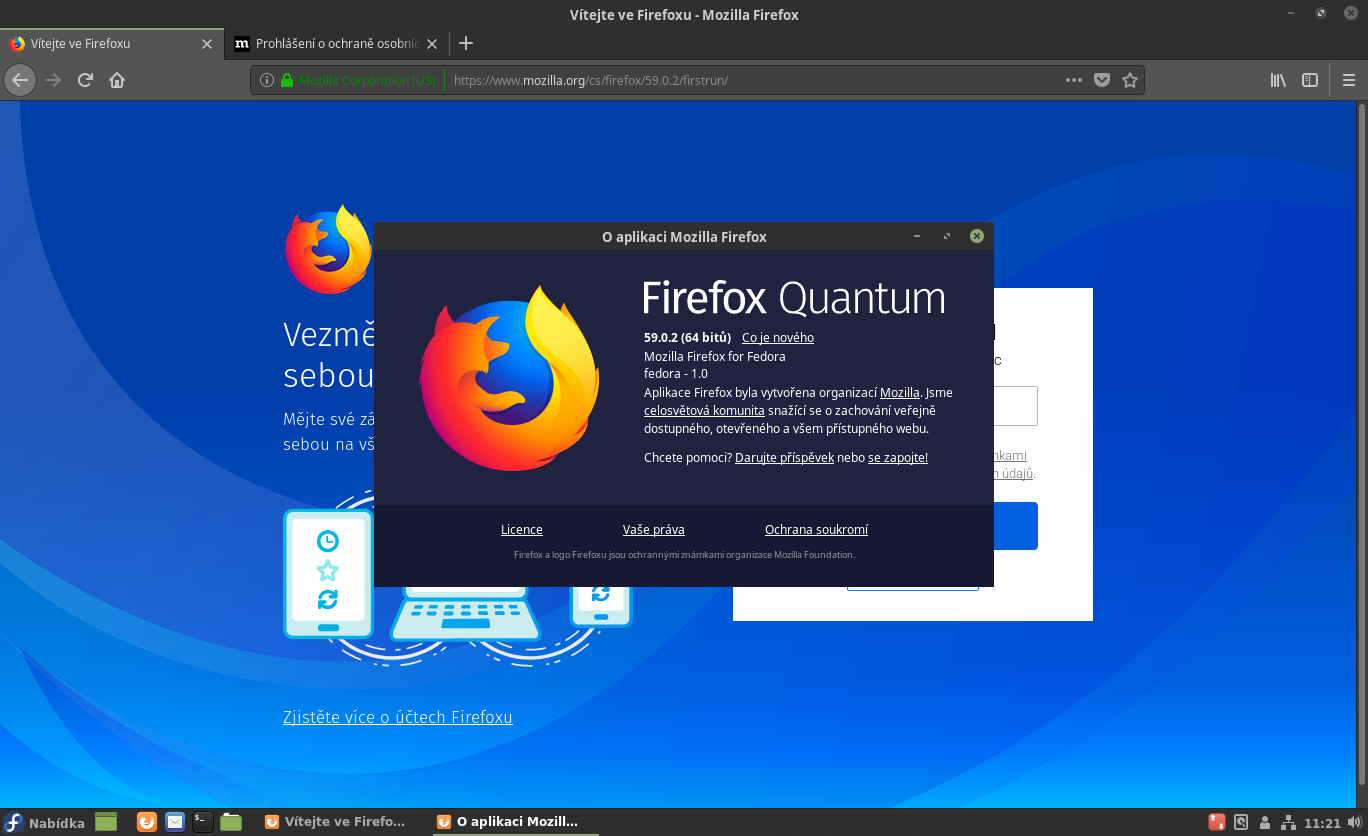Viewport: 1368px width, 836px height.
Task: Close the Vítejte ve Firefoxu tab
Action: (207, 44)
